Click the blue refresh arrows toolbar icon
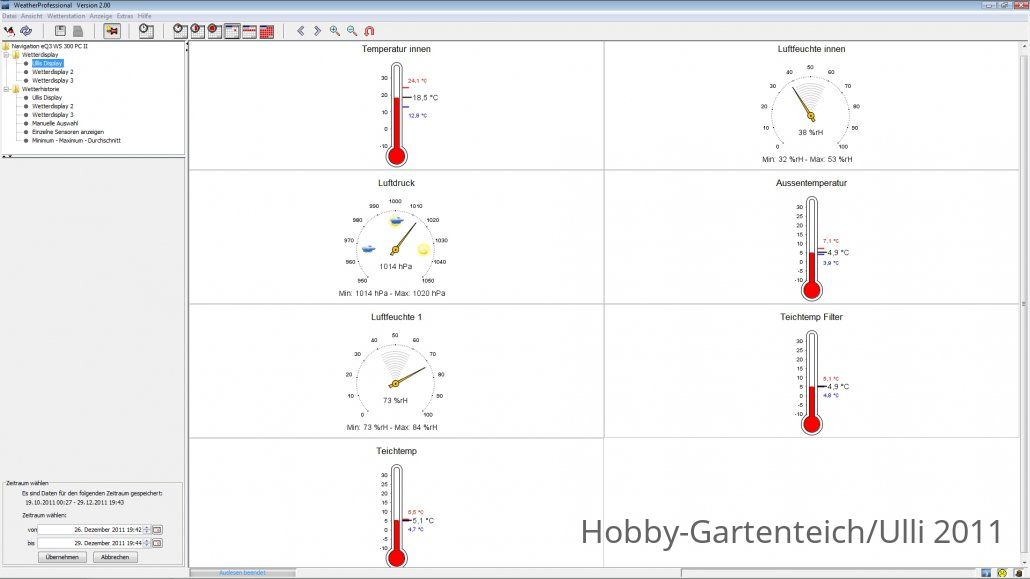Viewport: 1030px width, 579px height. pyautogui.click(x=26, y=31)
